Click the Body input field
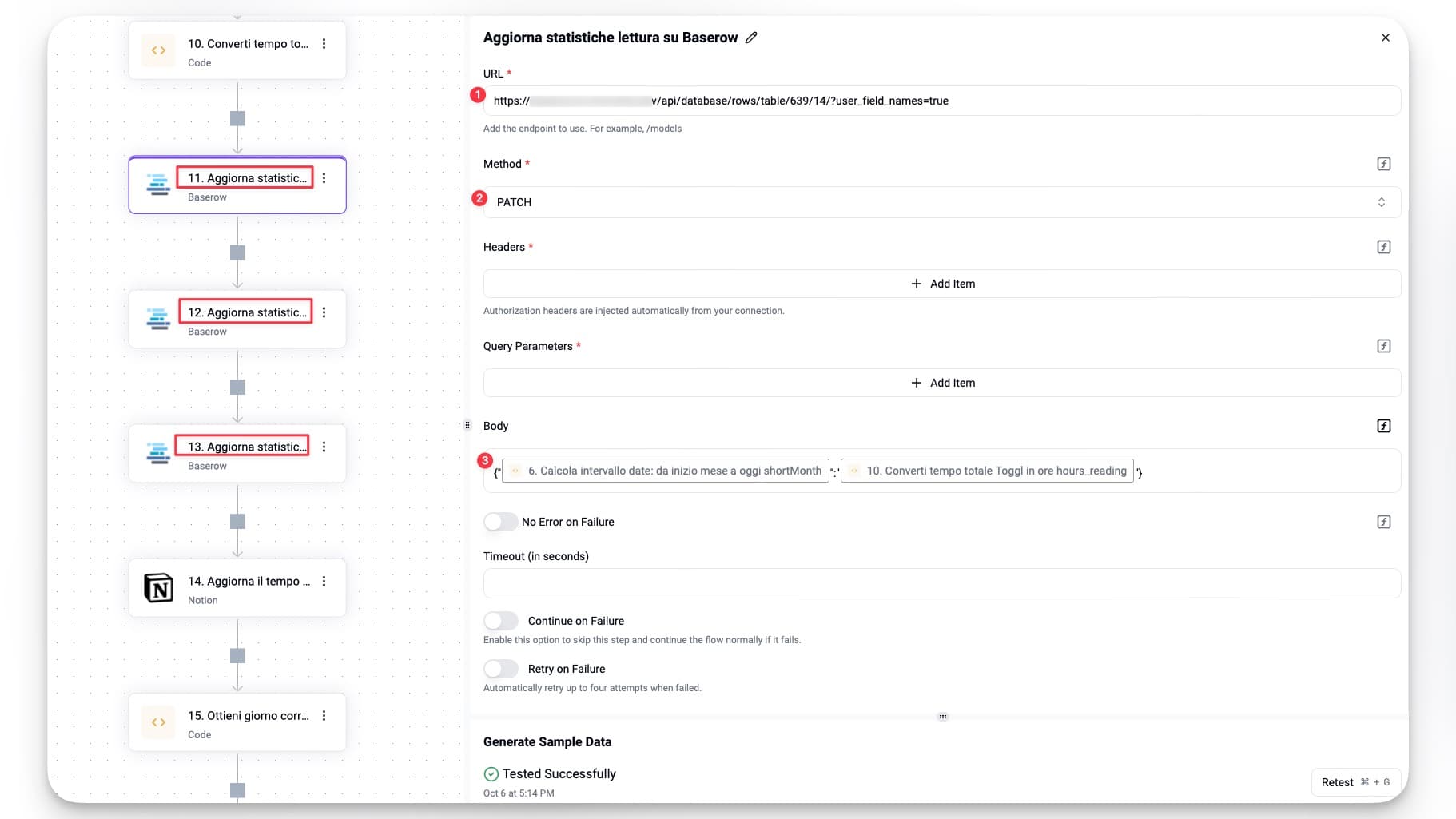This screenshot has width=1456, height=819. 941,471
